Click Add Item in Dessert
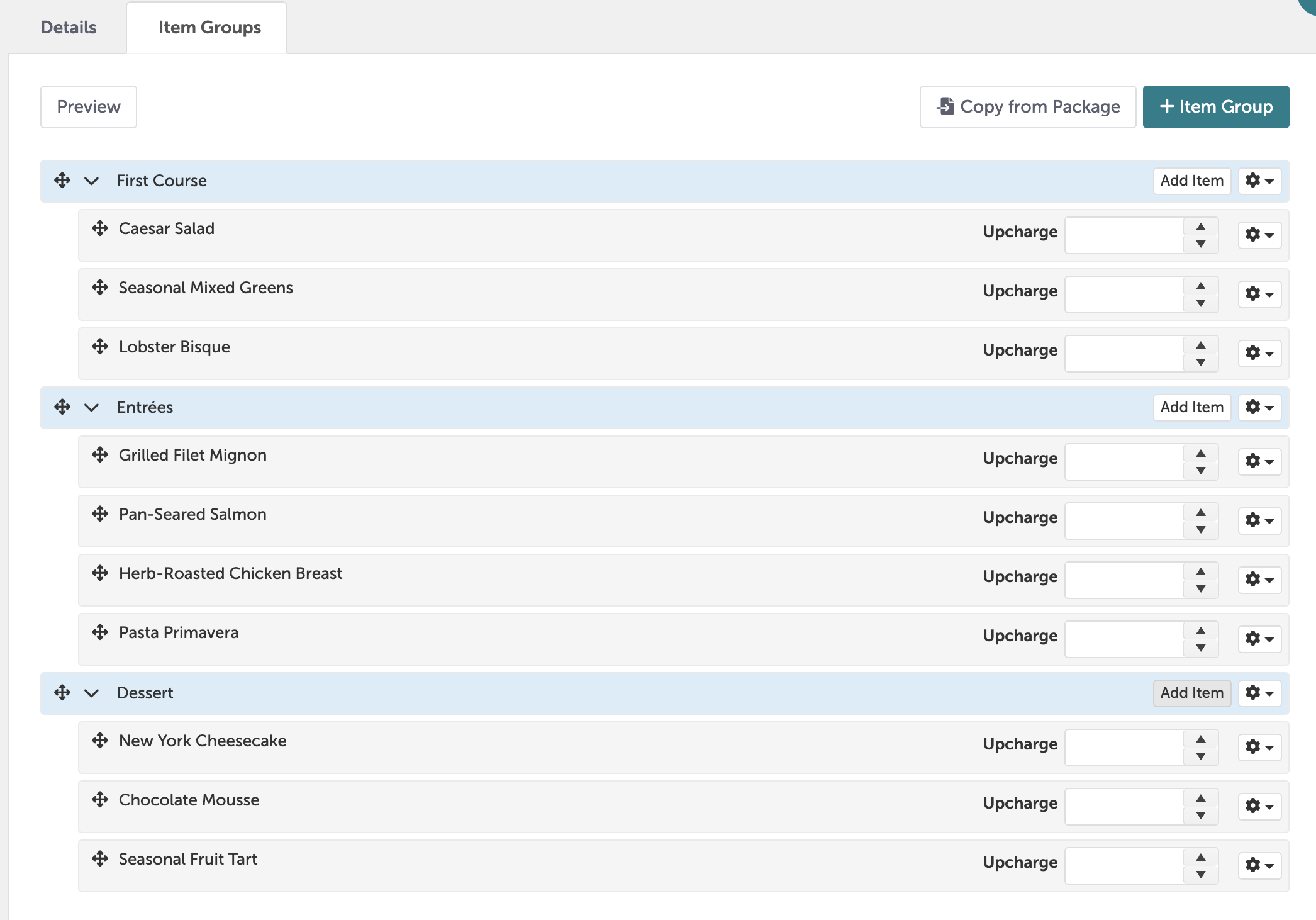The width and height of the screenshot is (1316, 920). pos(1192,693)
